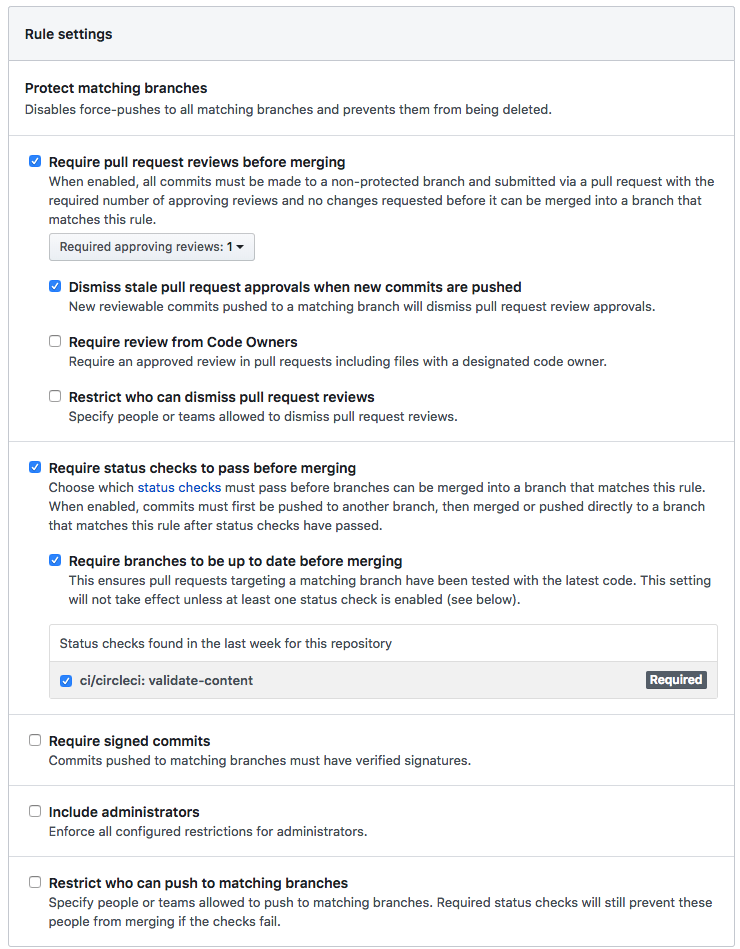Click the Require signed commits label
This screenshot has width=740, height=949.
click(x=129, y=741)
